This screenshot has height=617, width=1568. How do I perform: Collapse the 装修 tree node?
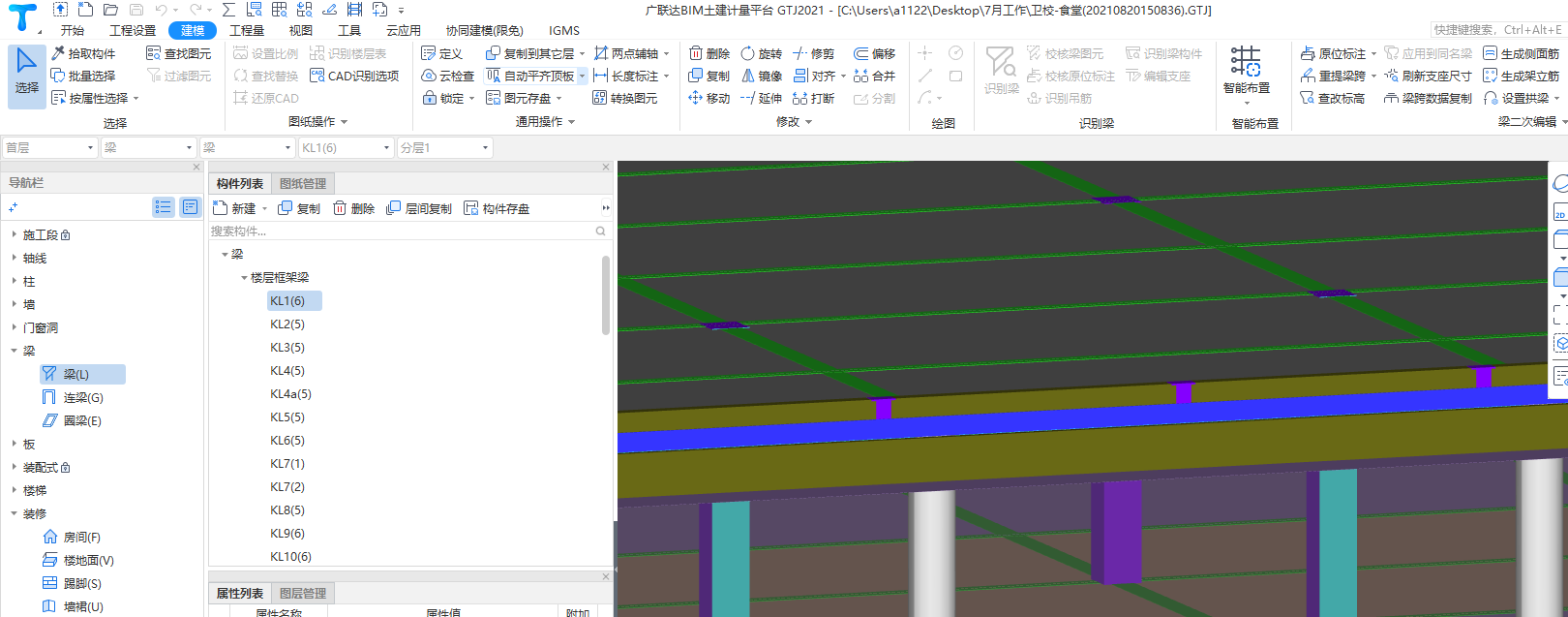(x=15, y=513)
